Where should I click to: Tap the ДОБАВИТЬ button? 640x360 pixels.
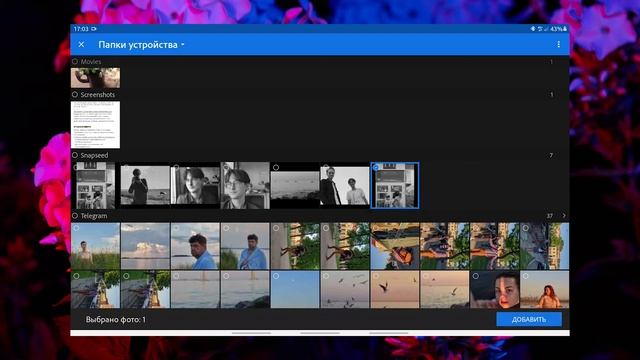click(x=529, y=319)
